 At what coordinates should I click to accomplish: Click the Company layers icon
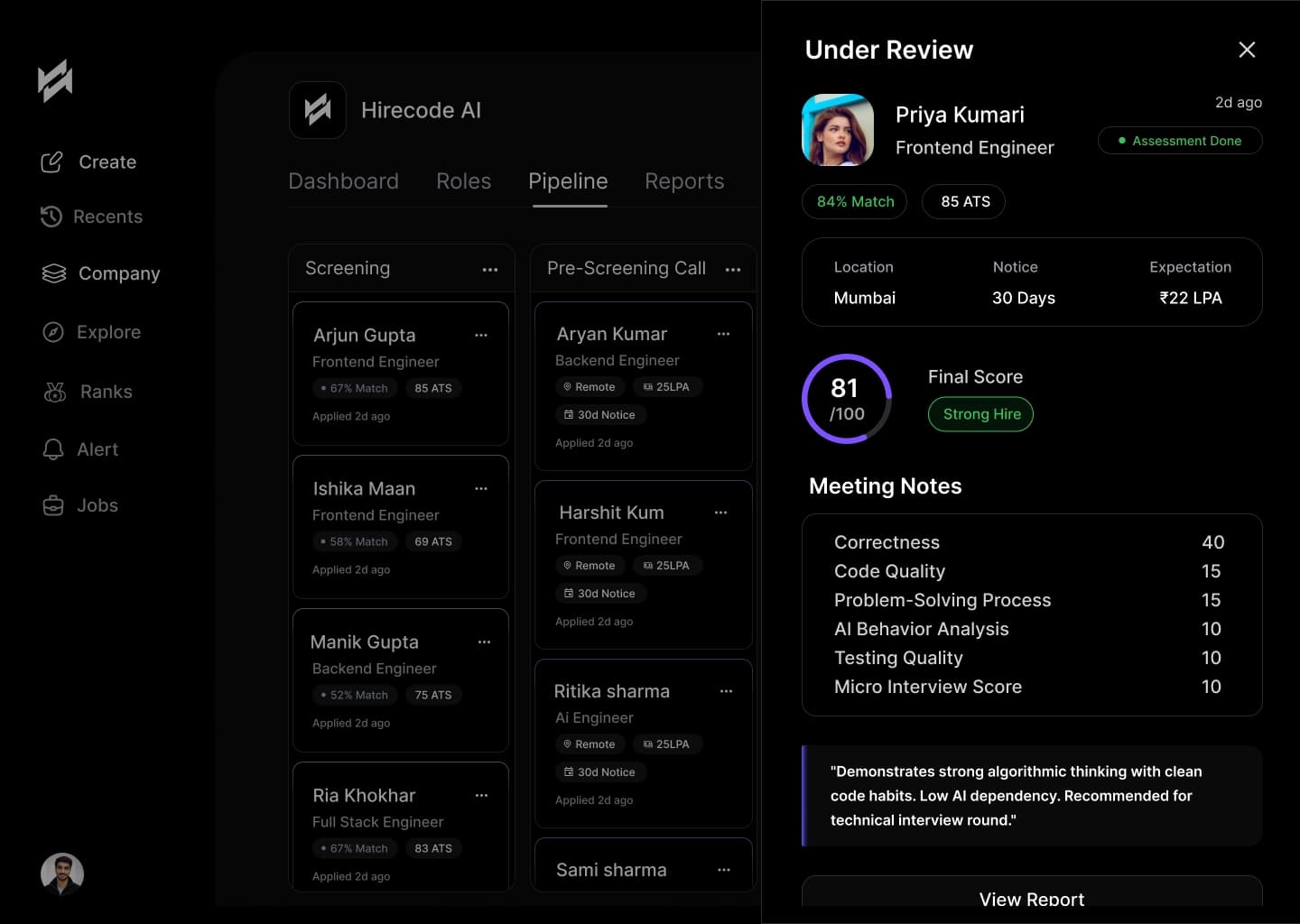click(x=54, y=273)
